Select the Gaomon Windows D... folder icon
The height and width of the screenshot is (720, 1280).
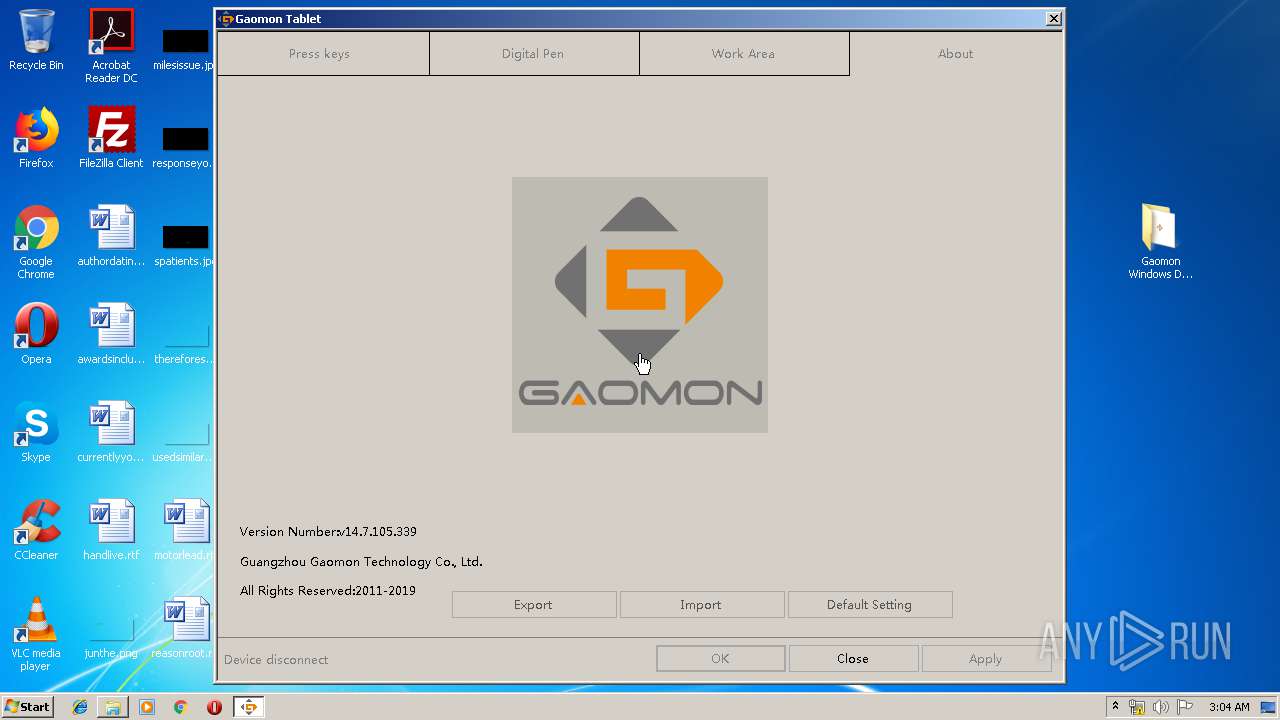1160,242
